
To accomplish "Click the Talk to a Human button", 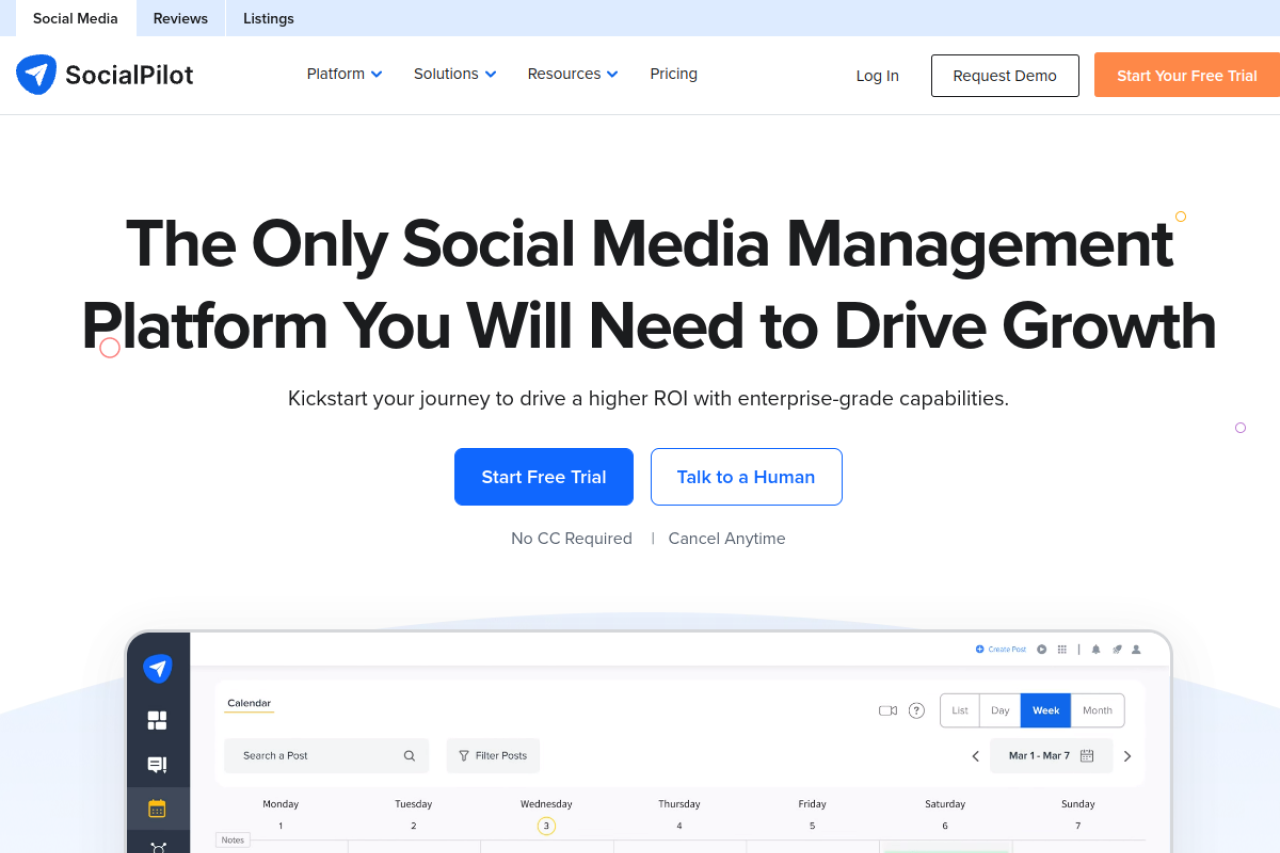I will click(x=746, y=477).
